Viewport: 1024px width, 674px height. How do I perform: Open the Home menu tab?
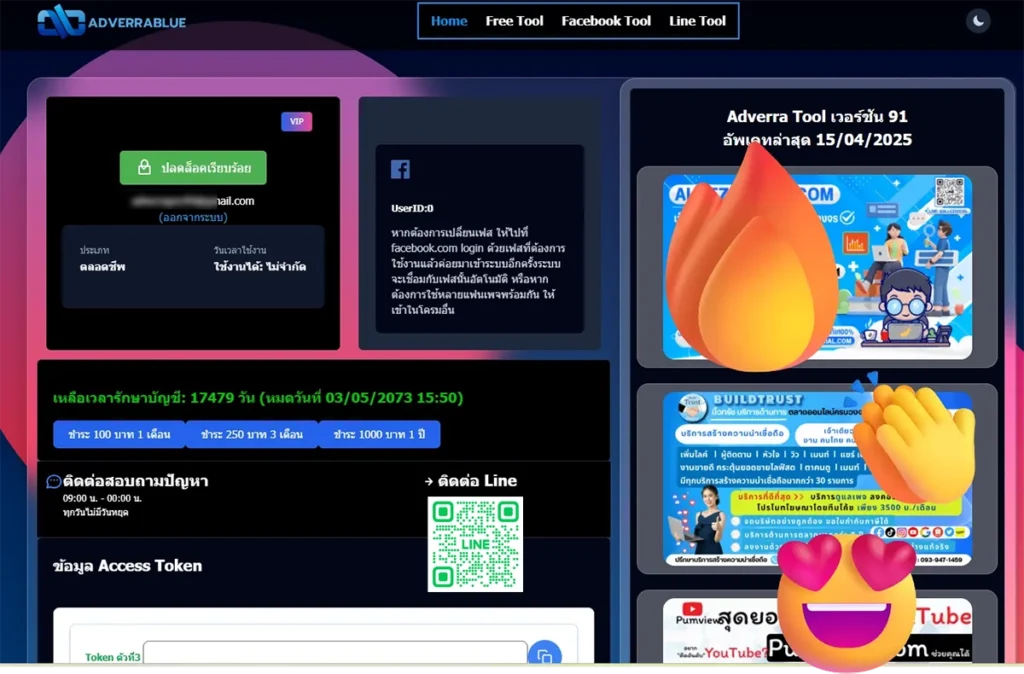[x=449, y=21]
